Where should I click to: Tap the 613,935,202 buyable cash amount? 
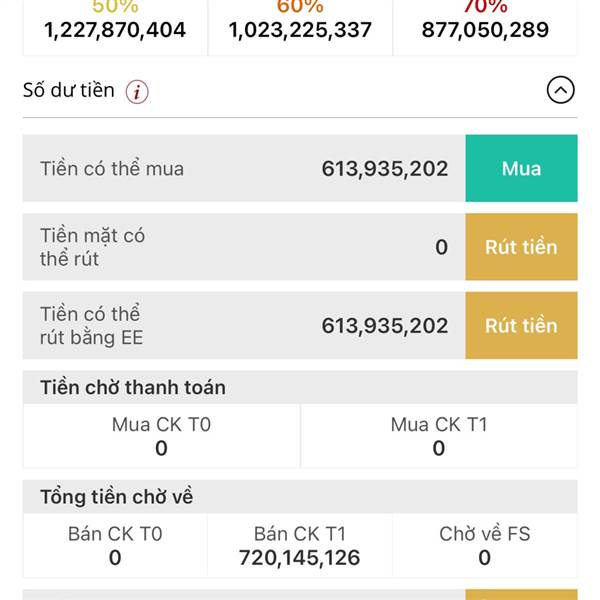click(385, 169)
